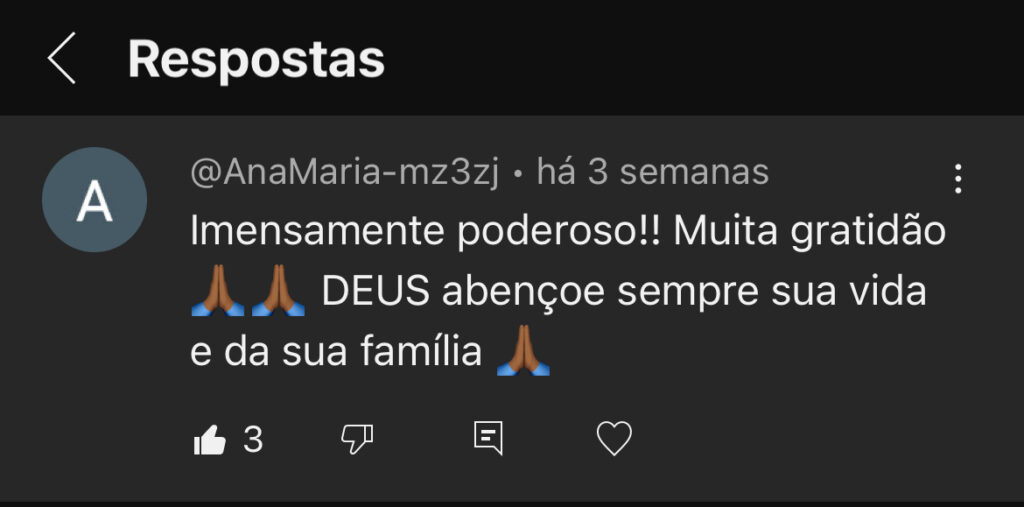The height and width of the screenshot is (507, 1024).
Task: Click the first praying hands emoji
Action: pos(217,294)
